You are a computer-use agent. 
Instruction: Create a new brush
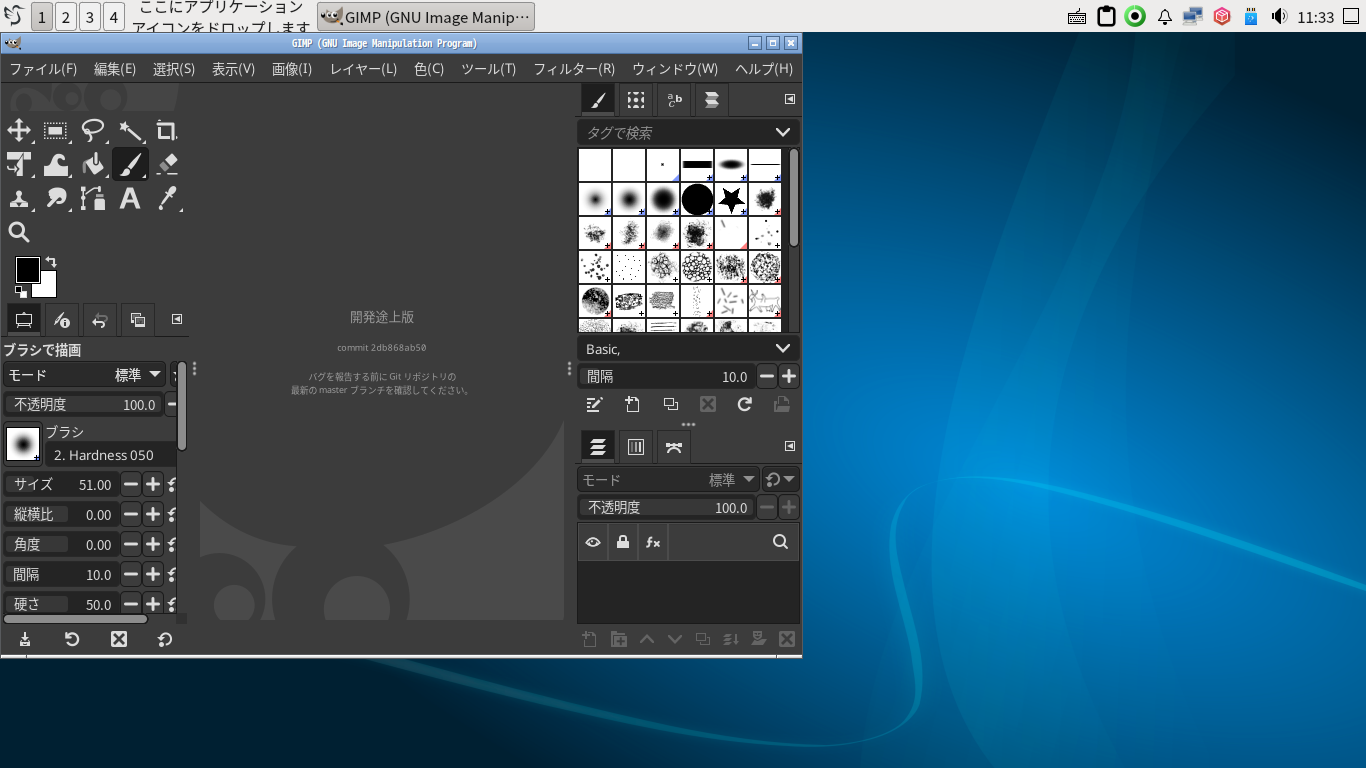632,404
